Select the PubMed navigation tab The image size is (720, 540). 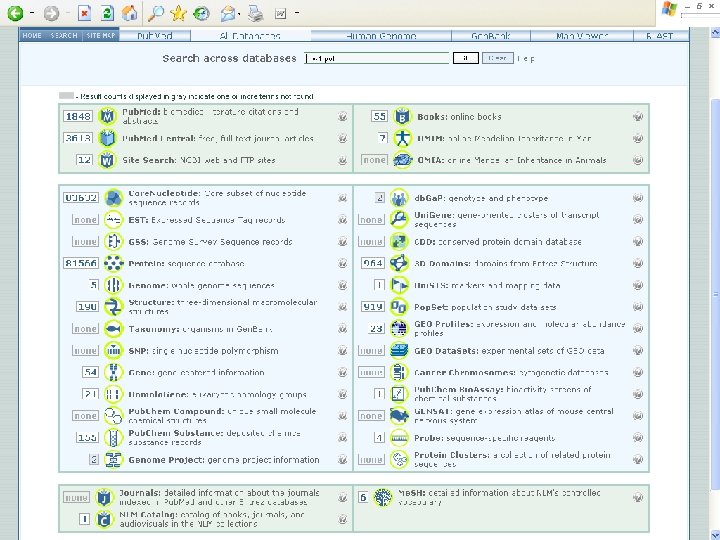tap(155, 35)
